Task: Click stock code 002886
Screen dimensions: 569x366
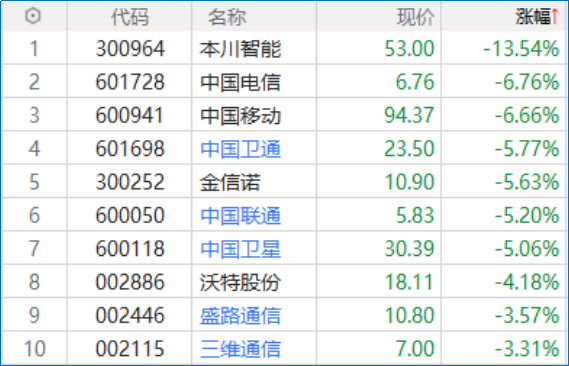Action: (x=130, y=282)
